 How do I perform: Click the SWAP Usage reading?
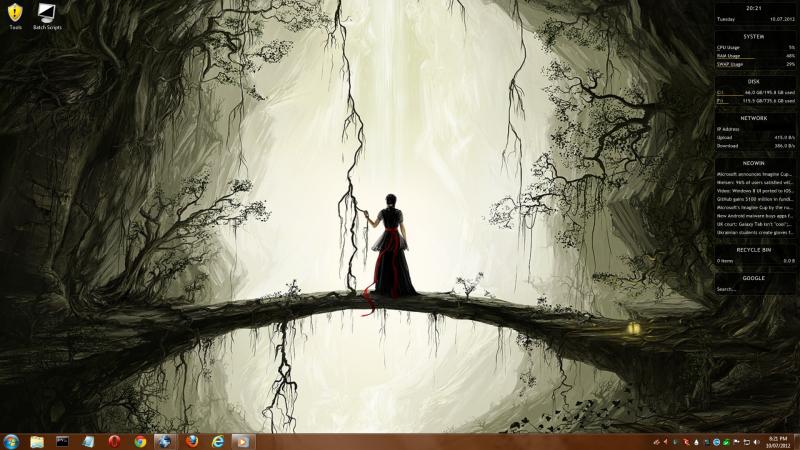point(755,64)
